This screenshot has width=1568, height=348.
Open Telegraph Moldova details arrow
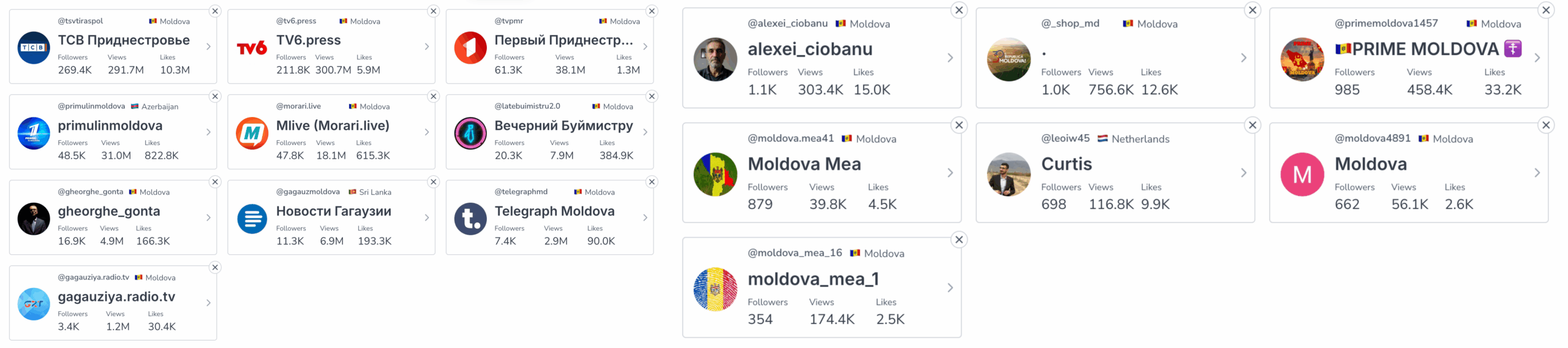[x=645, y=217]
